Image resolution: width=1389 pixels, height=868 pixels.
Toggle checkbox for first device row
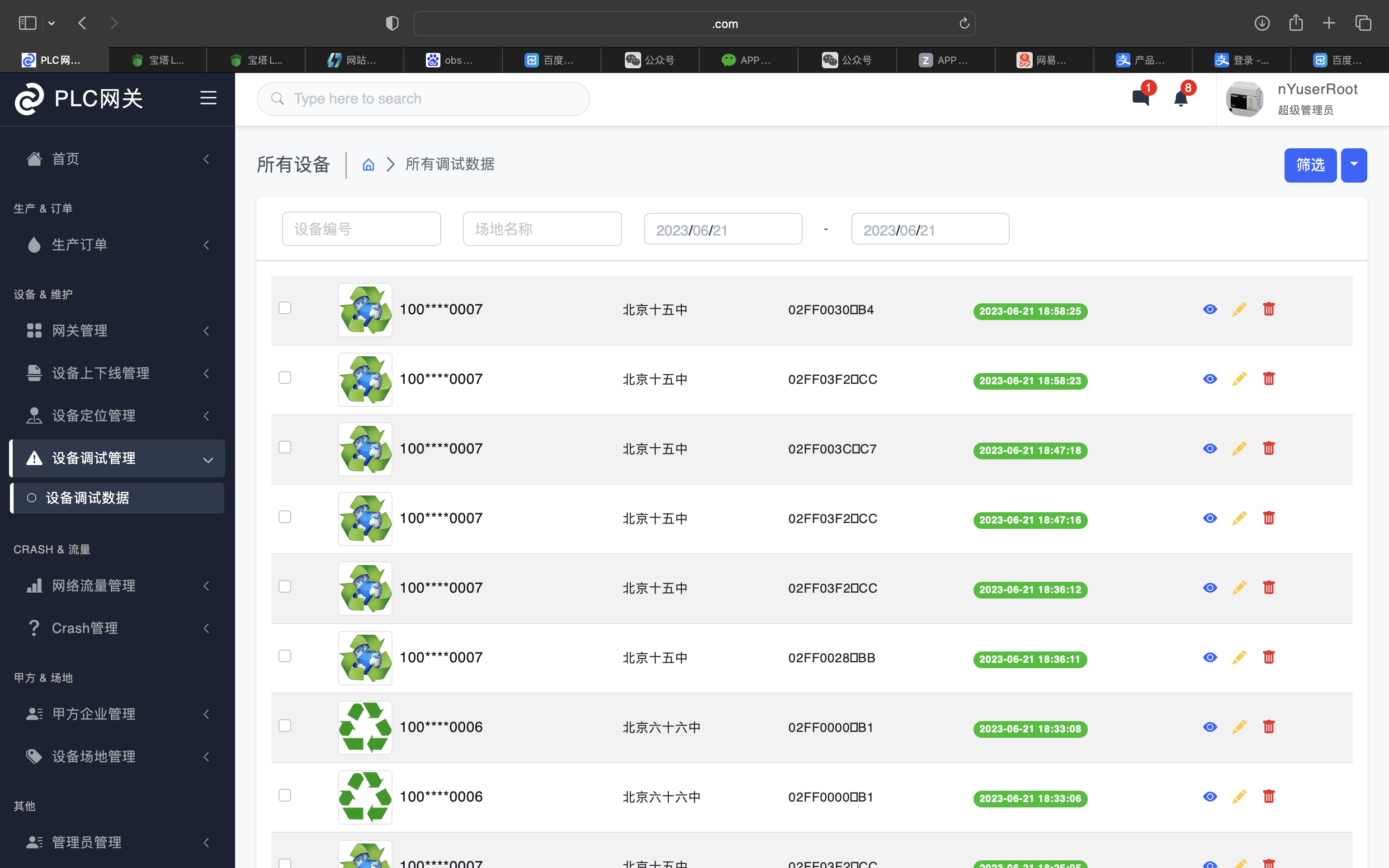tap(284, 308)
